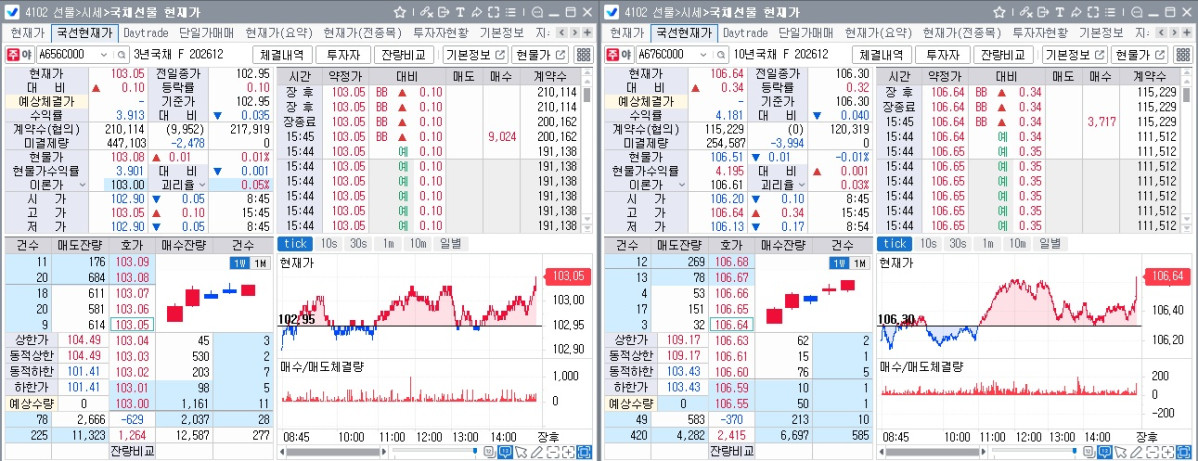Click 투자자 button in left window
The height and width of the screenshot is (461, 1198).
click(x=343, y=55)
